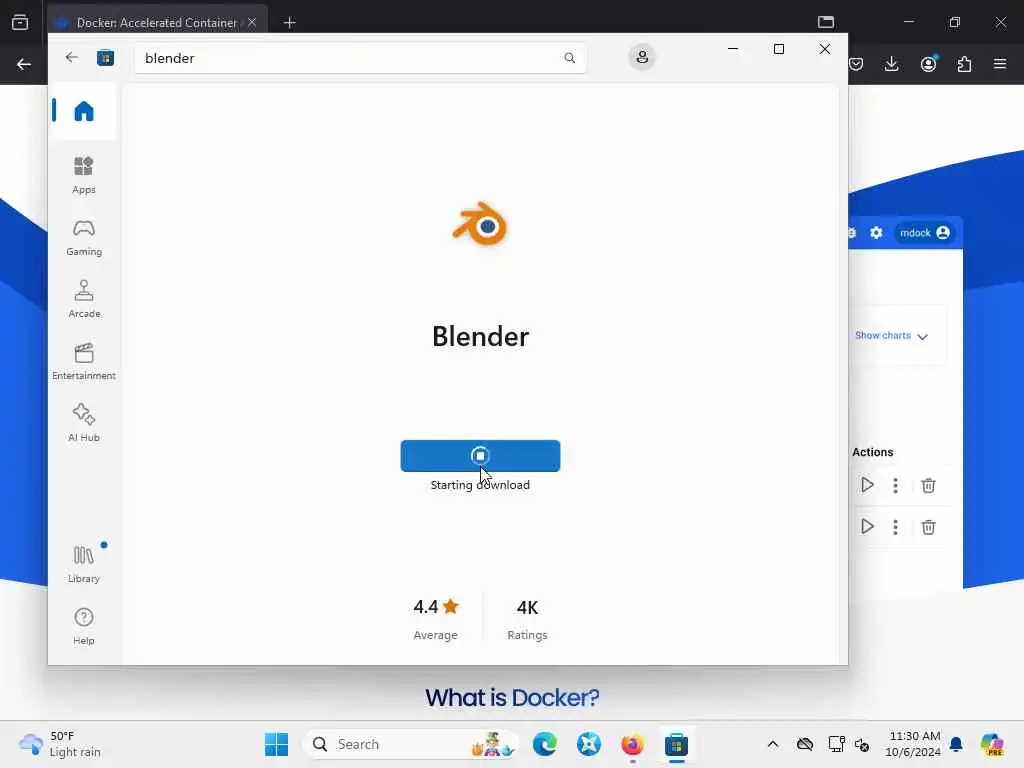Open Firefox recent browsing tab view icon

[x=20, y=22]
